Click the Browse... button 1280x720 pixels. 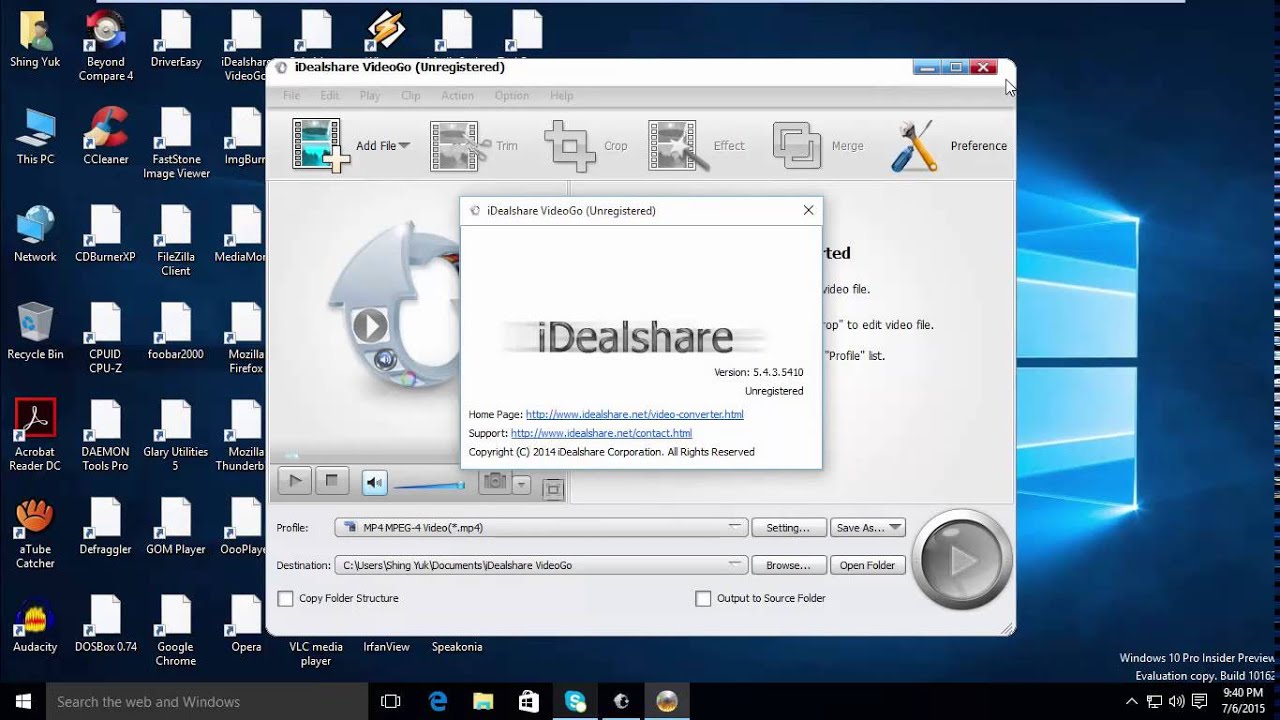tap(788, 565)
